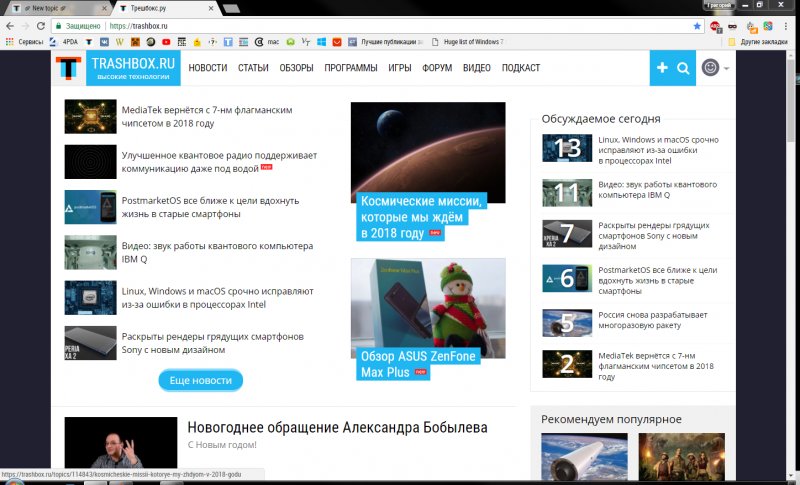Screen dimensions: 800x485
Task: Click the jungle movie thumbnail under Рекомендуем популярное
Action: tap(682, 456)
